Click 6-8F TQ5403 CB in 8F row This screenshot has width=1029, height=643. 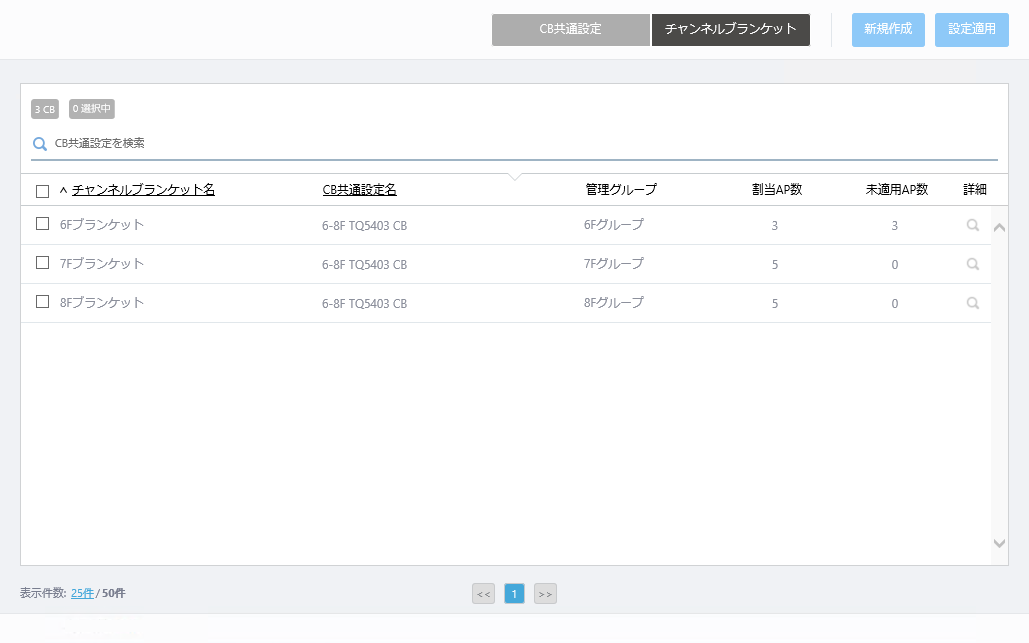[x=364, y=304]
